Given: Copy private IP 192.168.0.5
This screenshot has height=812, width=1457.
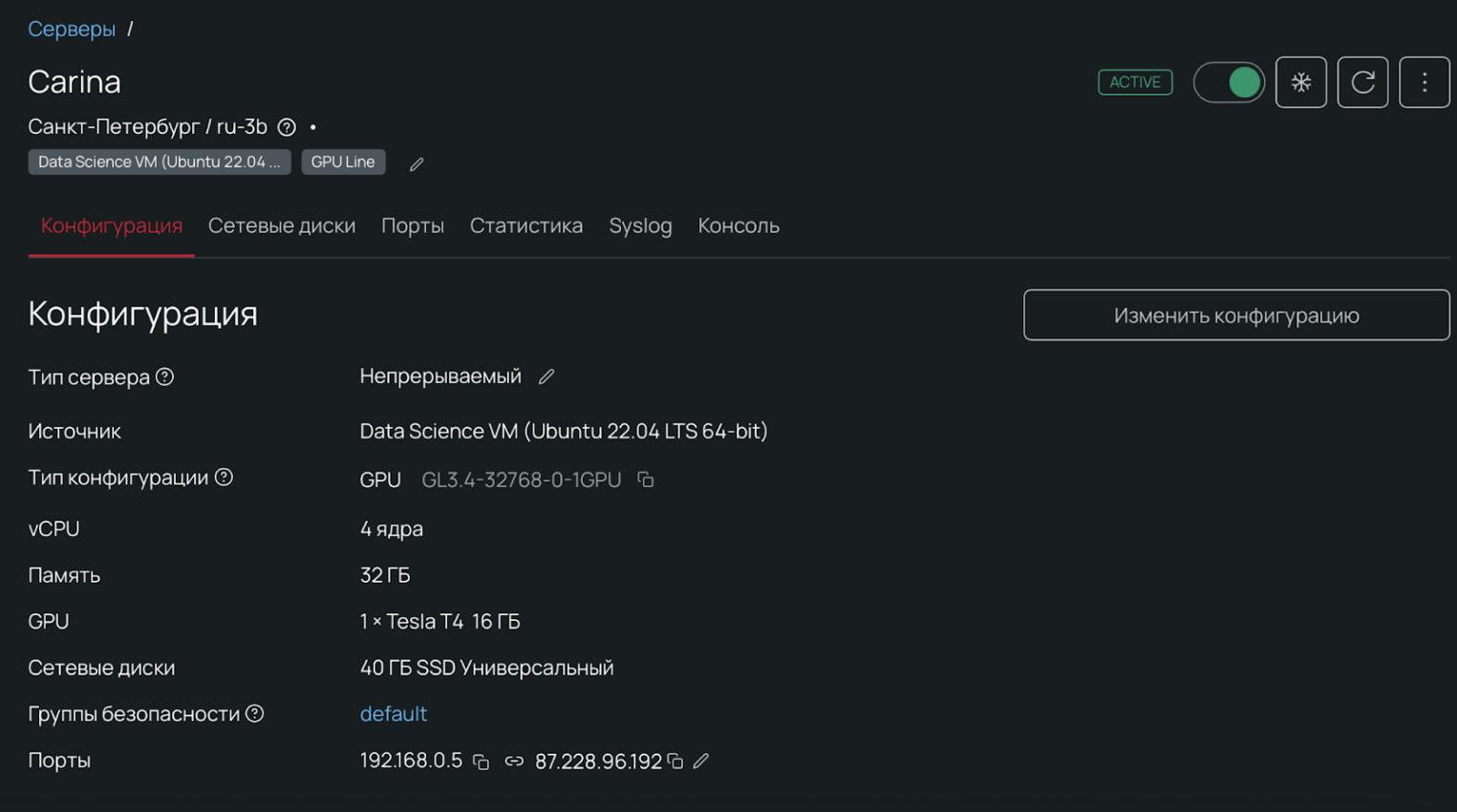Looking at the screenshot, I should 482,761.
